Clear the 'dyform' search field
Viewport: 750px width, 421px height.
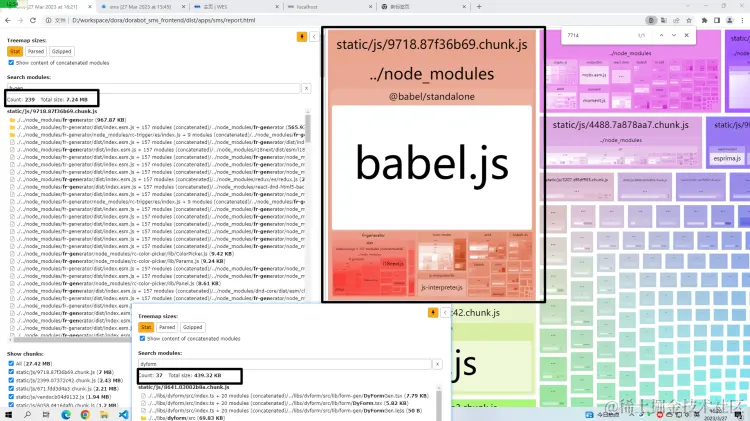pyautogui.click(x=437, y=364)
